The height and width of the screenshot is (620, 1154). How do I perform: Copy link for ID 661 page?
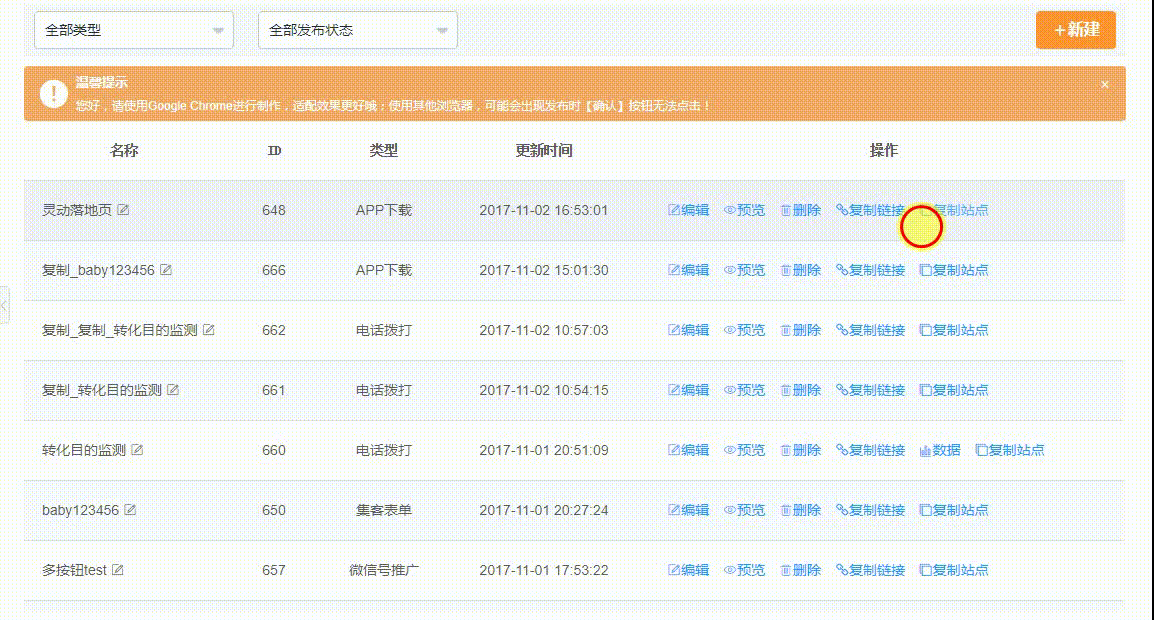click(870, 390)
